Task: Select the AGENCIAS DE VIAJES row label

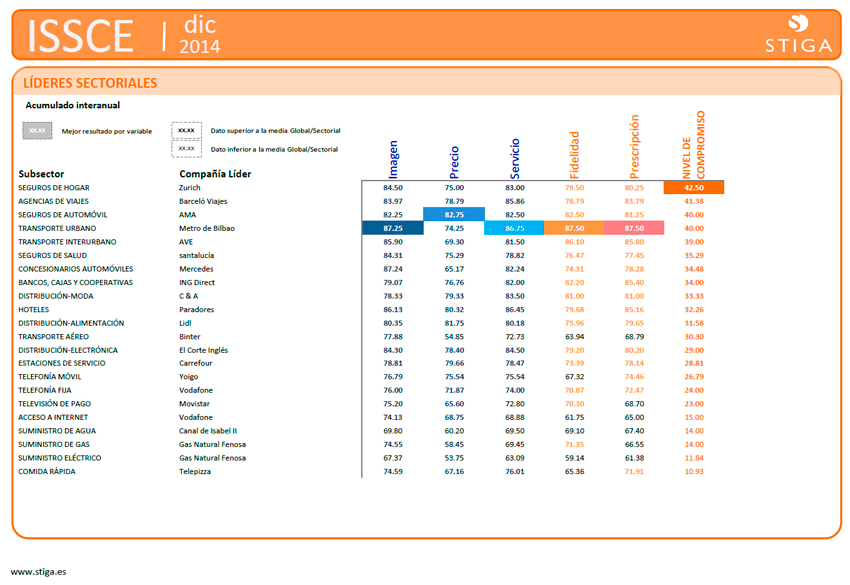Action: tap(54, 201)
